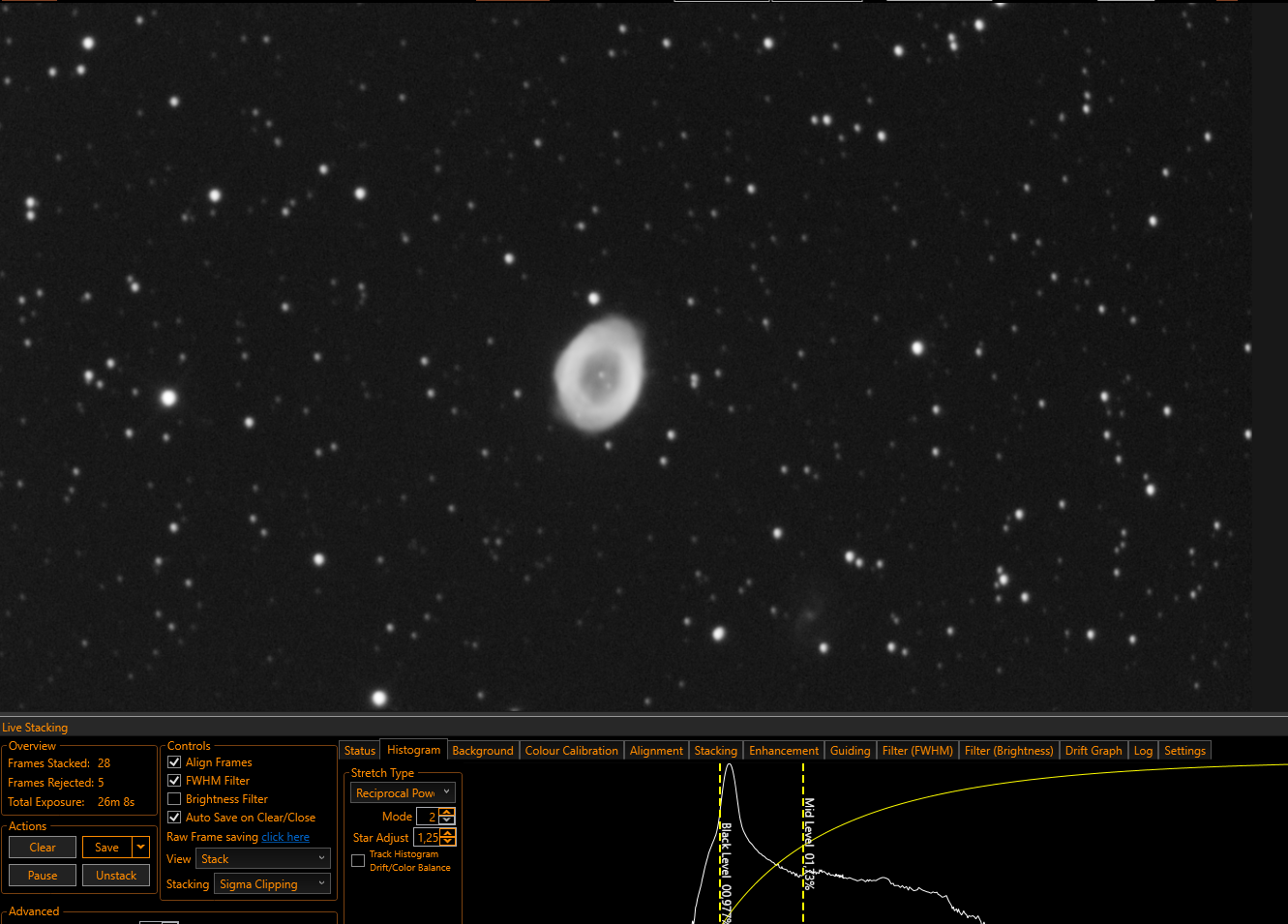This screenshot has height=924, width=1288.
Task: Switch to the Colour Calibration tab
Action: 571,751
